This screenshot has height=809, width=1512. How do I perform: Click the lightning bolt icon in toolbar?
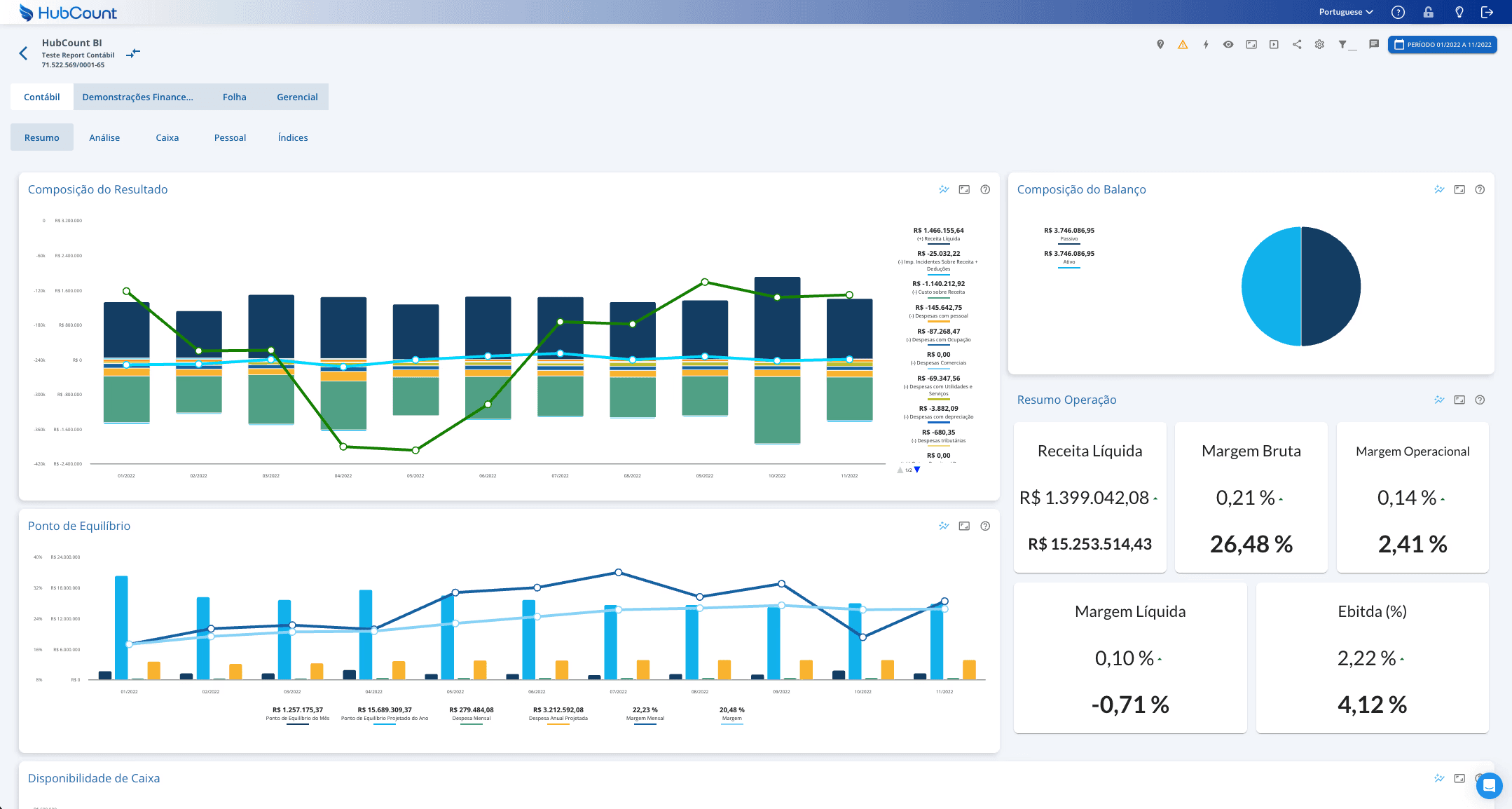pos(1206,45)
